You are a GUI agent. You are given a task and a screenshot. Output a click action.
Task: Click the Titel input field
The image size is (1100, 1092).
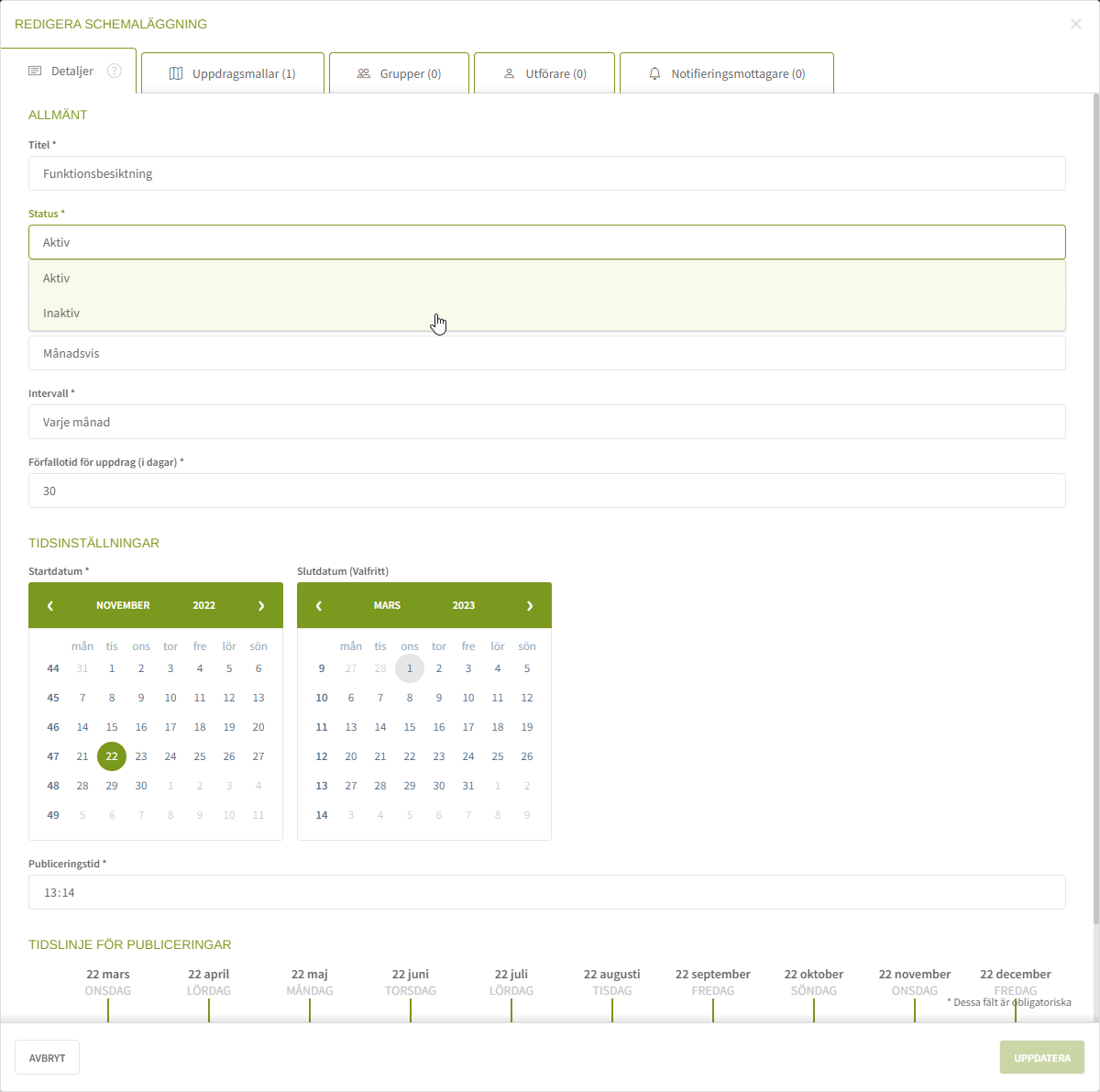tap(546, 174)
